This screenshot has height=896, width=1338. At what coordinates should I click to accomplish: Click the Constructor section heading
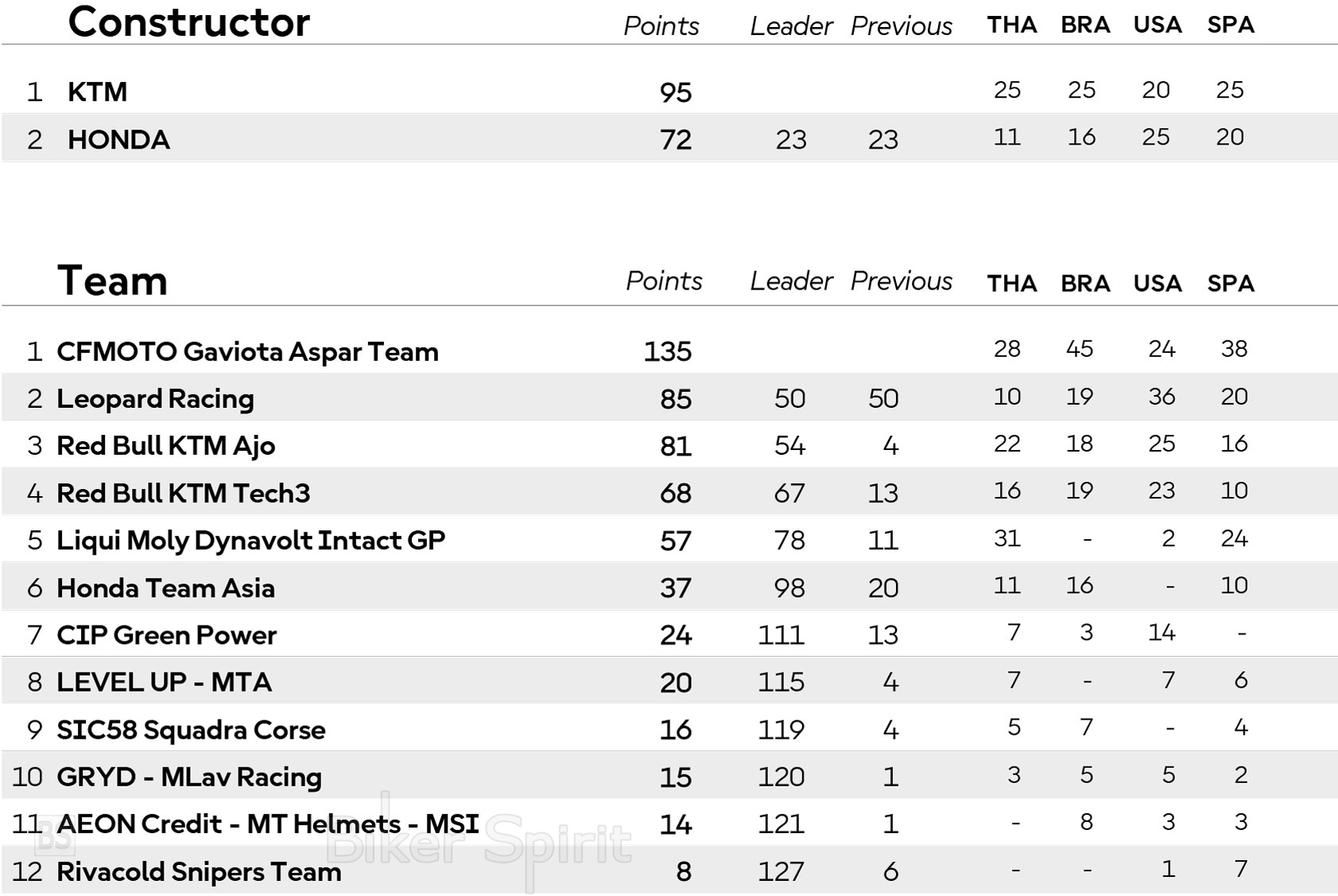click(x=189, y=22)
